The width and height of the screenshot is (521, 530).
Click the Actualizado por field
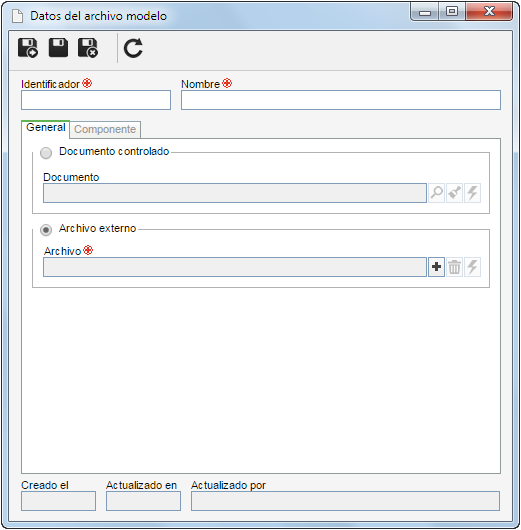(345, 501)
